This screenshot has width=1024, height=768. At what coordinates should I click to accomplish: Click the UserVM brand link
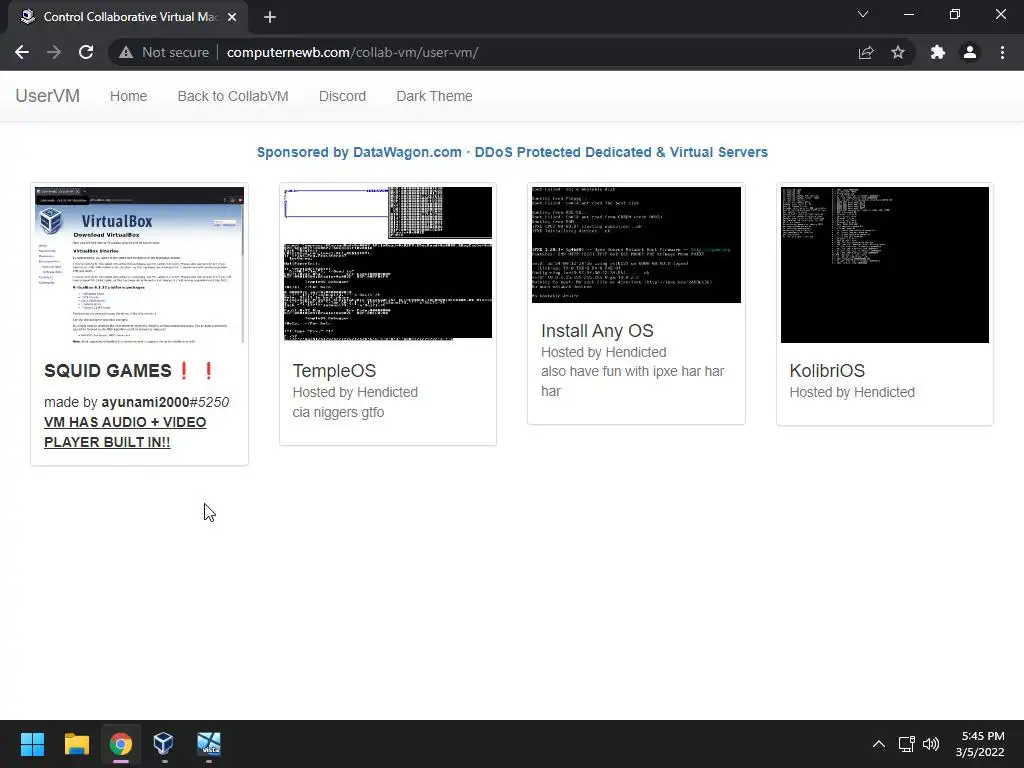(x=48, y=96)
